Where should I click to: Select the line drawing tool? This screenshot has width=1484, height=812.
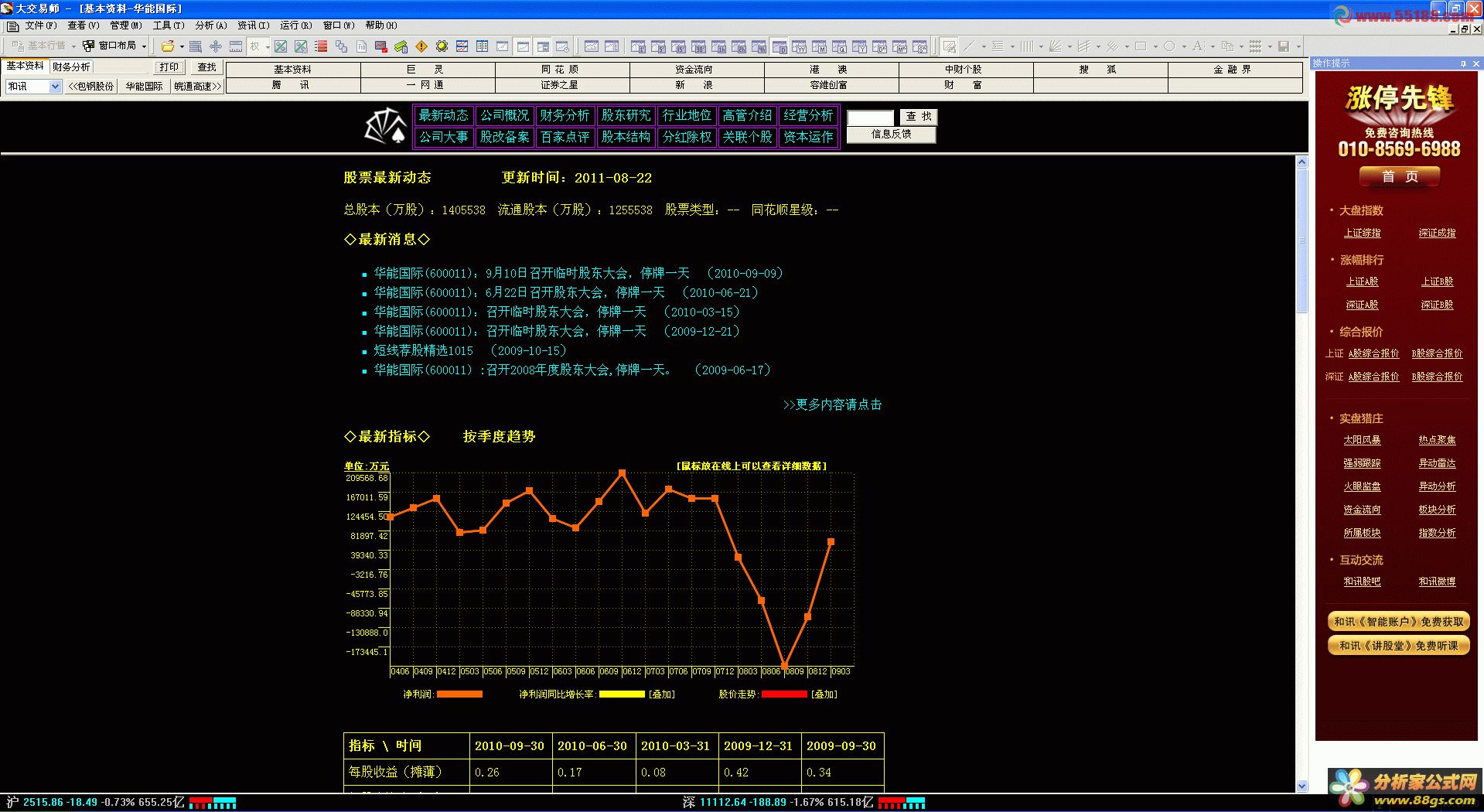pos(969,46)
